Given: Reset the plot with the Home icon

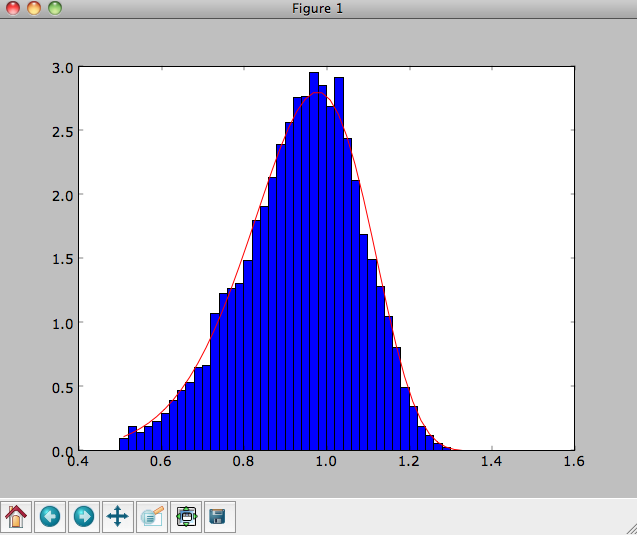Looking at the screenshot, I should (16, 517).
